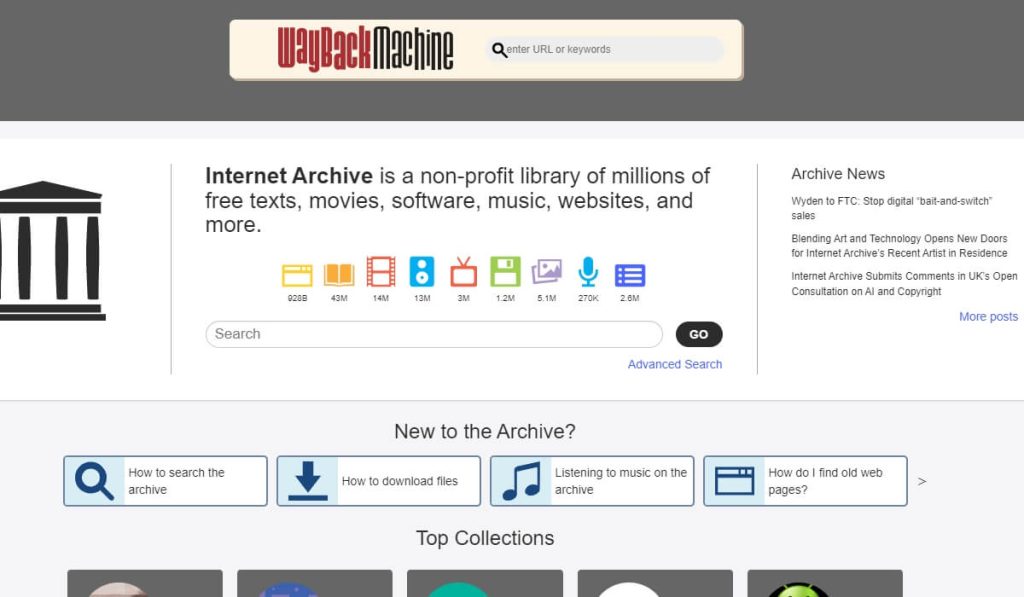
Task: Select the video film icon labeled 14M
Action: pyautogui.click(x=381, y=272)
